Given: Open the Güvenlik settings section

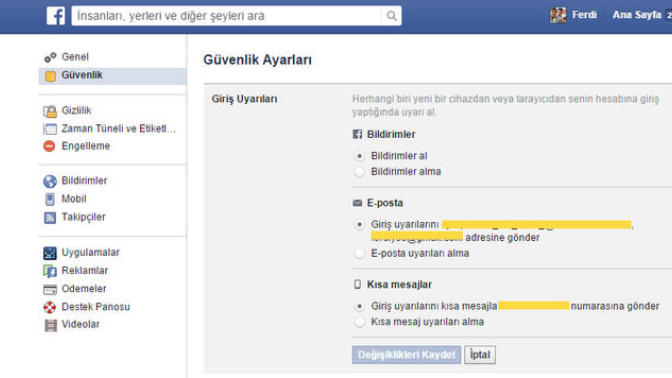Looking at the screenshot, I should [x=113, y=75].
